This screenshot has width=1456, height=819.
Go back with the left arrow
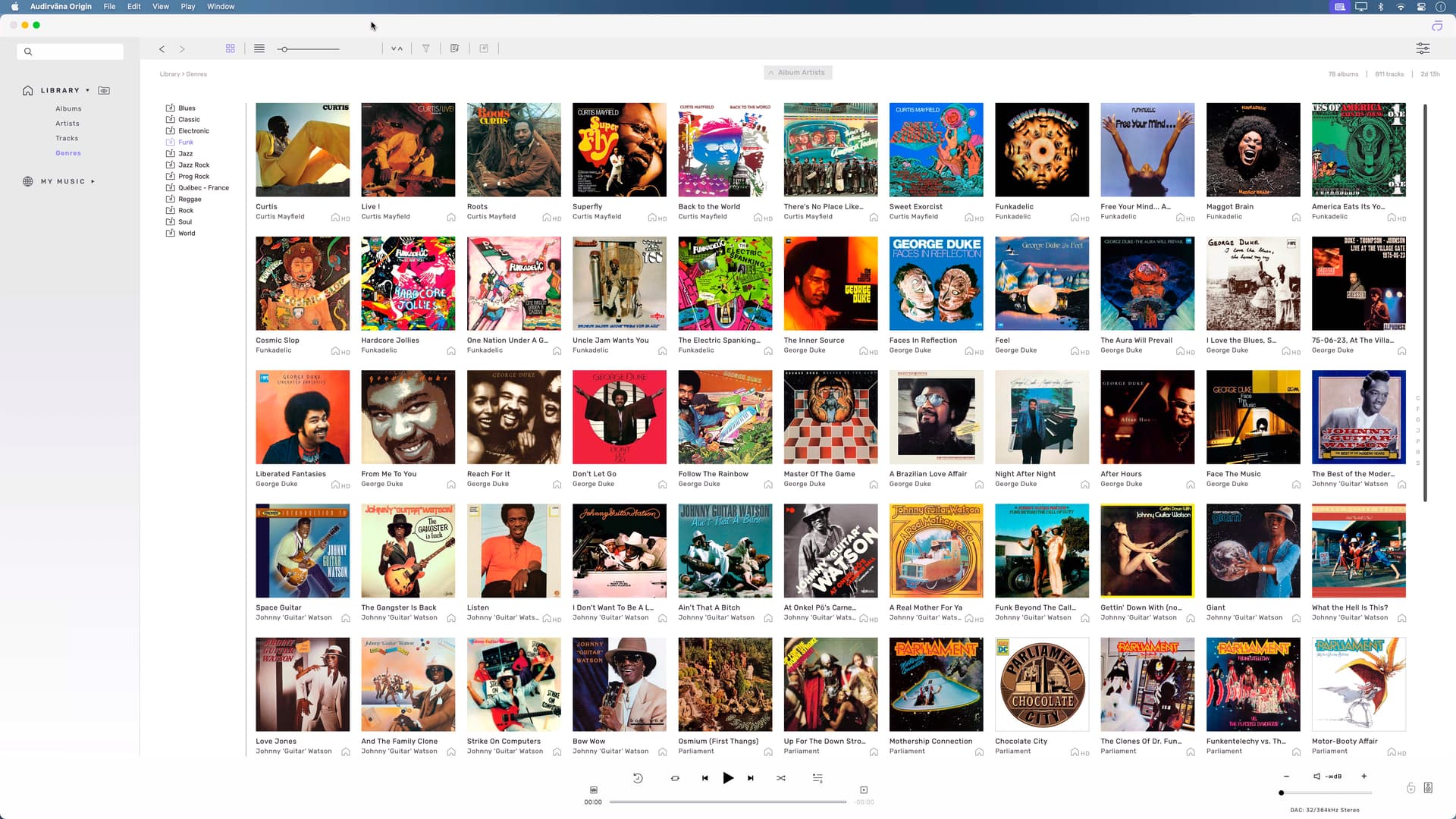pos(162,49)
